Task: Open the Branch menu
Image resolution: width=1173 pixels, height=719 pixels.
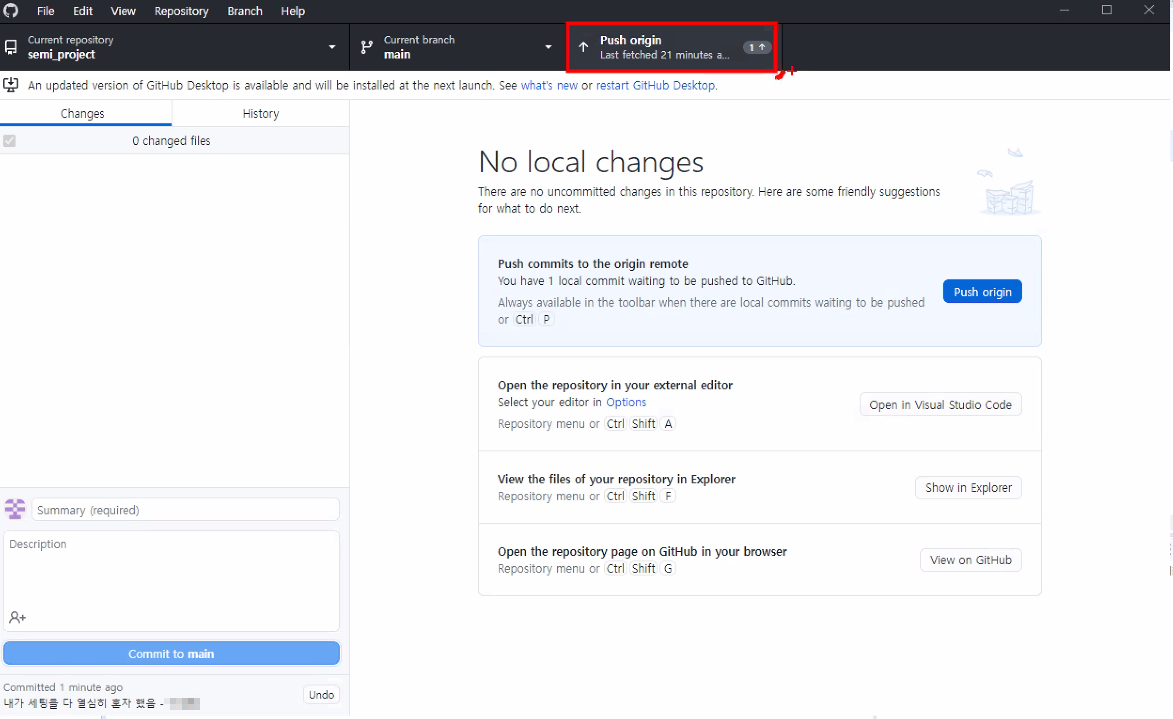Action: [x=245, y=11]
